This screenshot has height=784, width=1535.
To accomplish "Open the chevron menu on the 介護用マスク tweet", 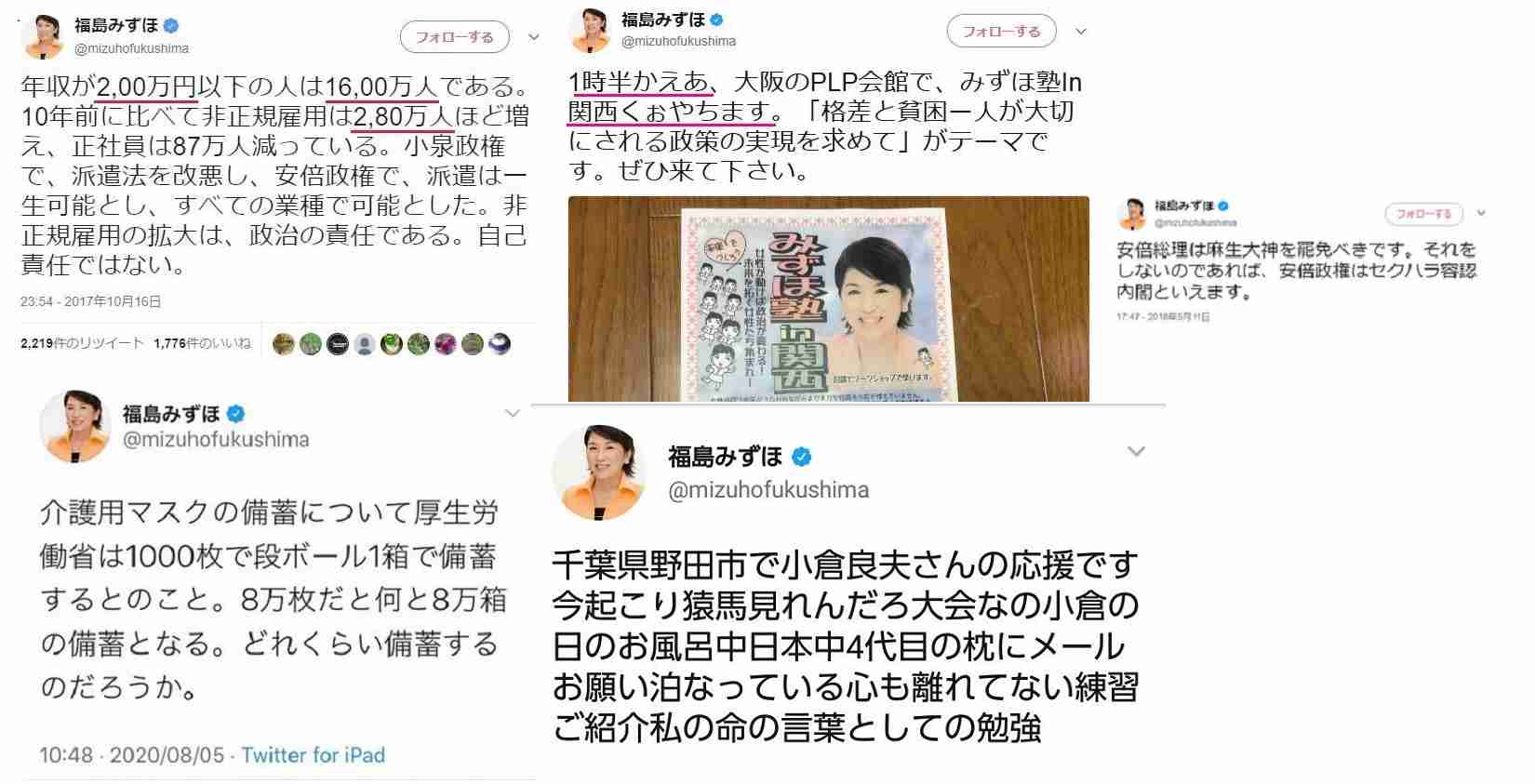I will pyautogui.click(x=512, y=413).
